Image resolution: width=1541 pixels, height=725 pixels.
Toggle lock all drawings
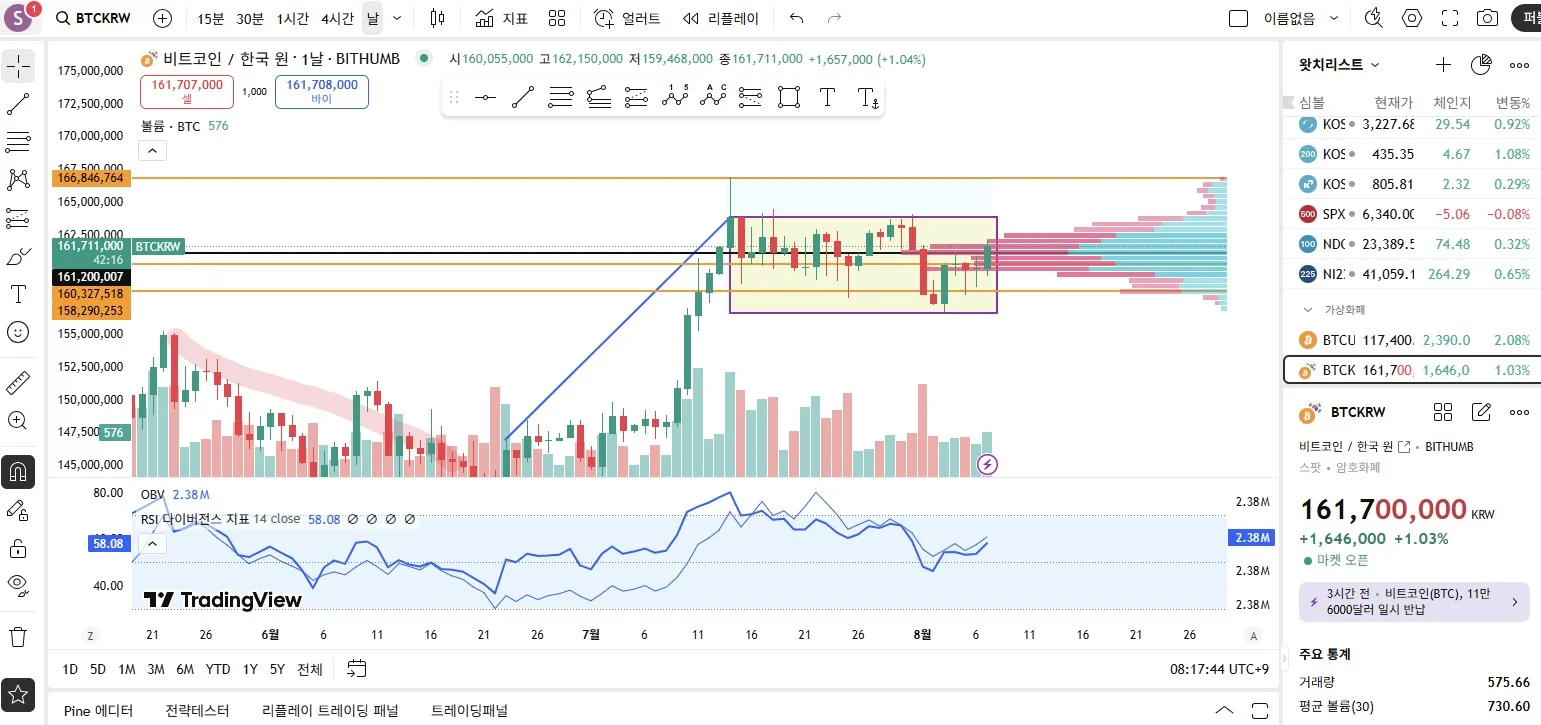tap(18, 548)
